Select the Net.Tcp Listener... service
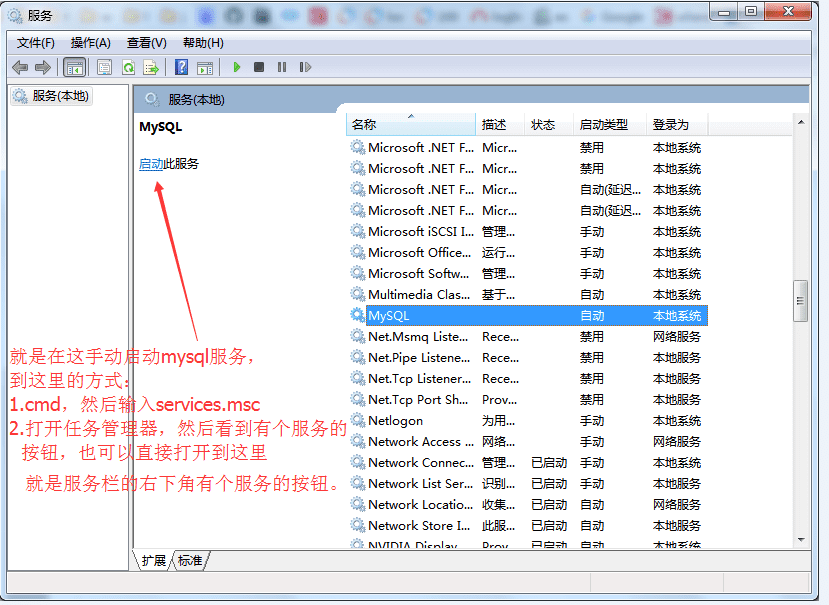The image size is (829, 605). 528,379
